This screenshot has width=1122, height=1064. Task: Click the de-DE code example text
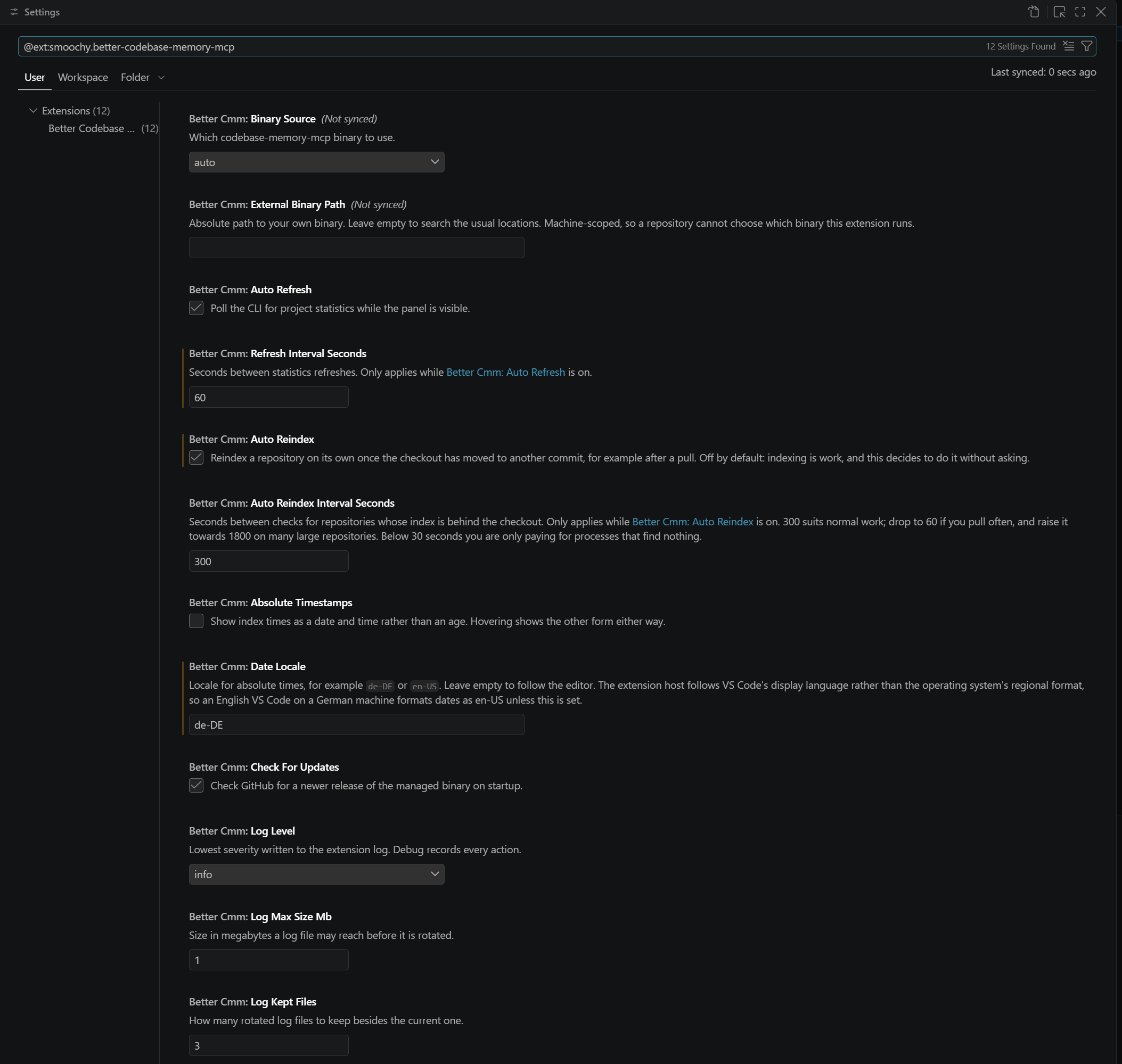380,686
